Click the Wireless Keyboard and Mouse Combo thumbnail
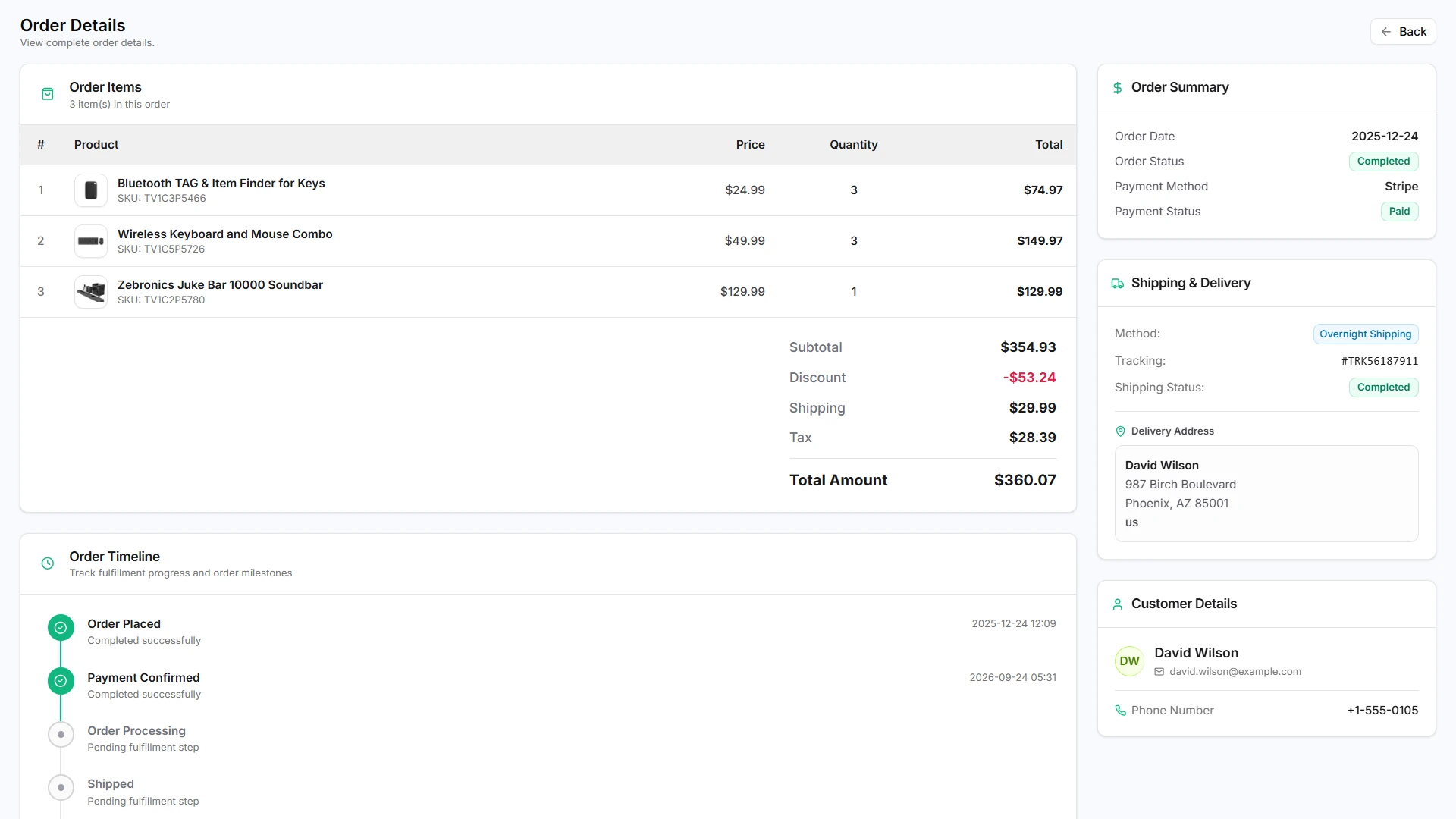This screenshot has width=1456, height=819. click(x=91, y=241)
